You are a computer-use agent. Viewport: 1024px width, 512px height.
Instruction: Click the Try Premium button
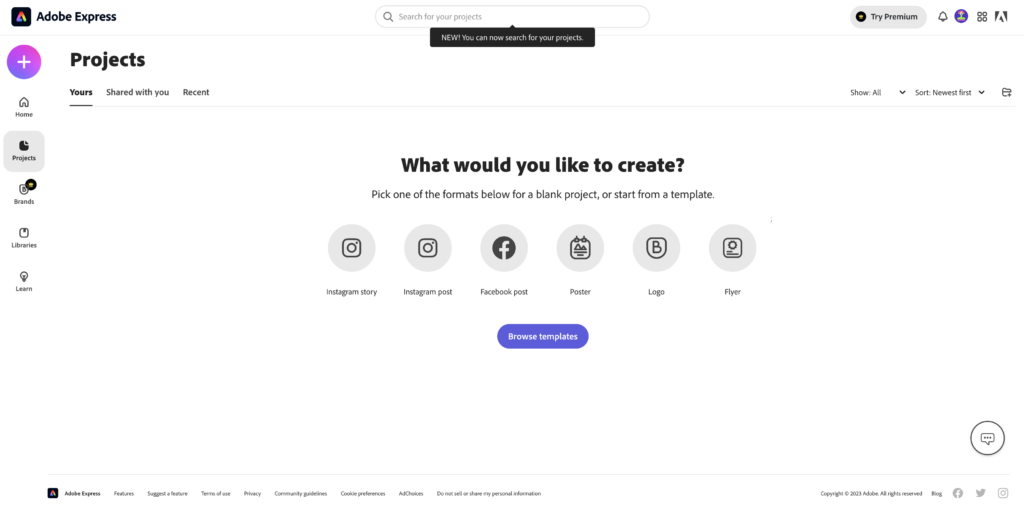[888, 17]
